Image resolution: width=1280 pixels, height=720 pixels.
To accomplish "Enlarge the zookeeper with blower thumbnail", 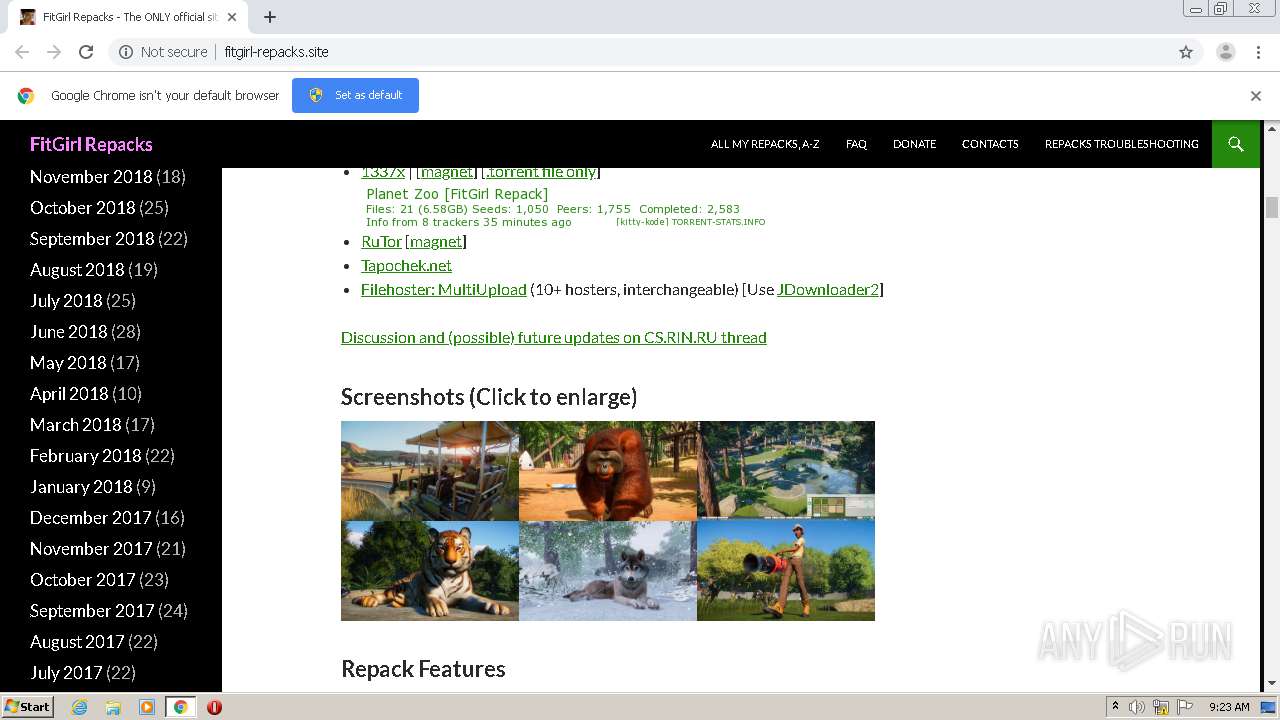I will pyautogui.click(x=786, y=571).
